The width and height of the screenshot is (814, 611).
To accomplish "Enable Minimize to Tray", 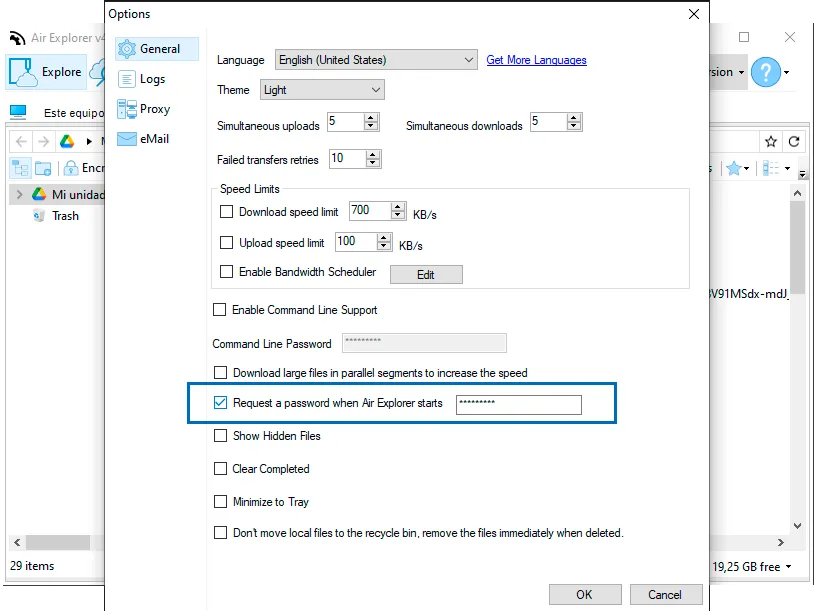I will click(x=221, y=501).
